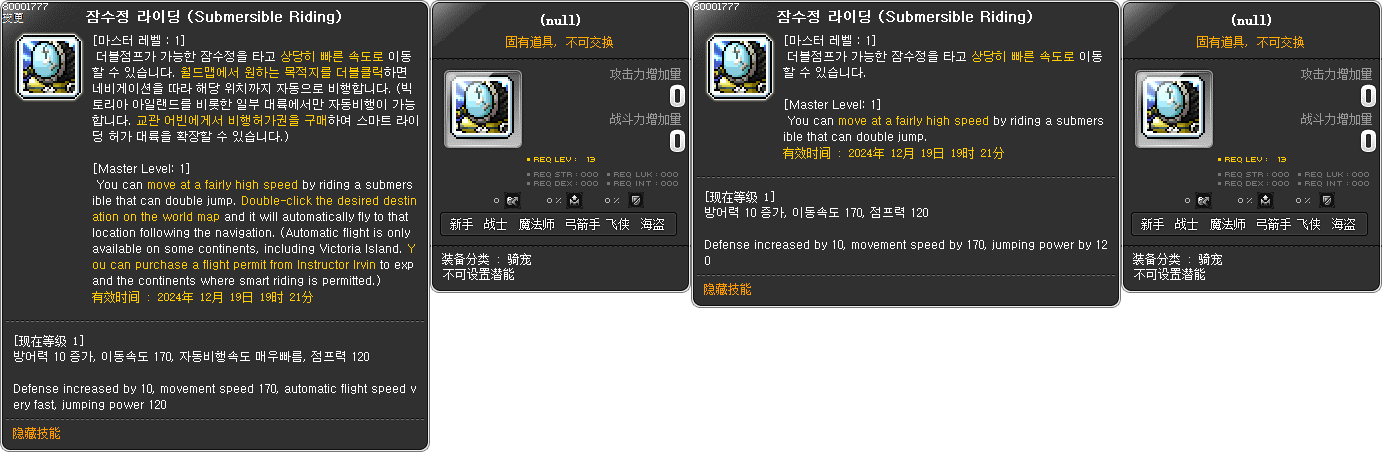This screenshot has height=452, width=1382.
Task: Click the boss damage icon in the first (null) panel
Action: tap(575, 201)
